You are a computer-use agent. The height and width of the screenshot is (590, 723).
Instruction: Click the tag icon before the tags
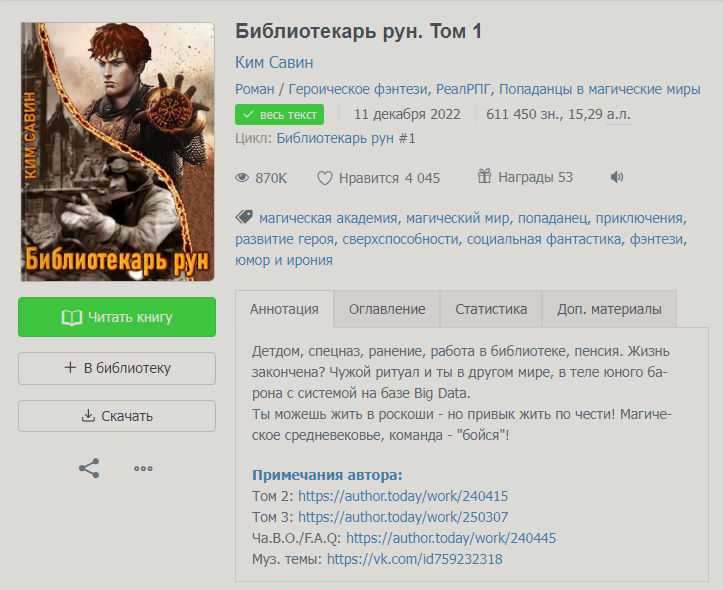244,217
